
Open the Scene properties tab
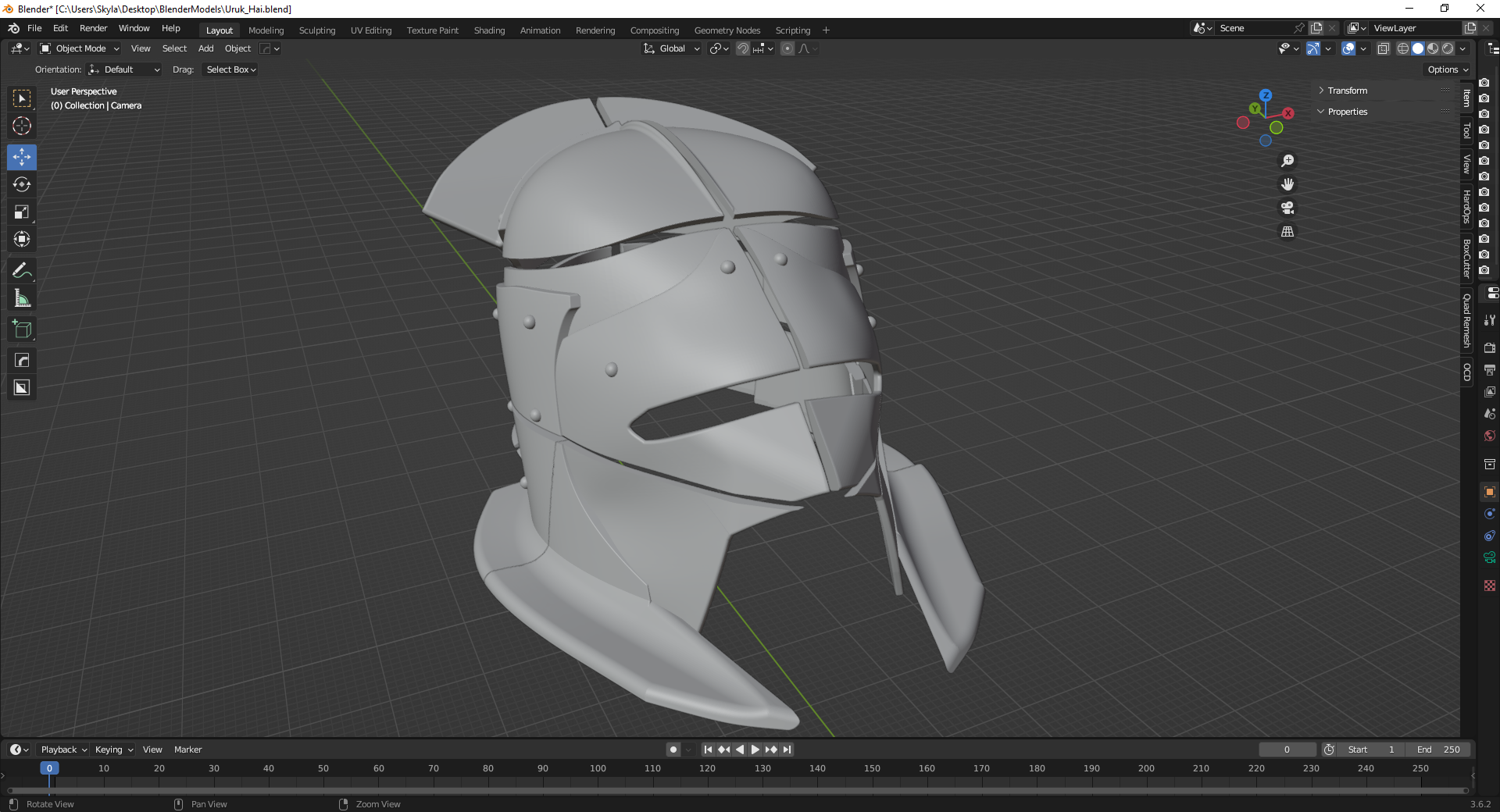pyautogui.click(x=1490, y=414)
